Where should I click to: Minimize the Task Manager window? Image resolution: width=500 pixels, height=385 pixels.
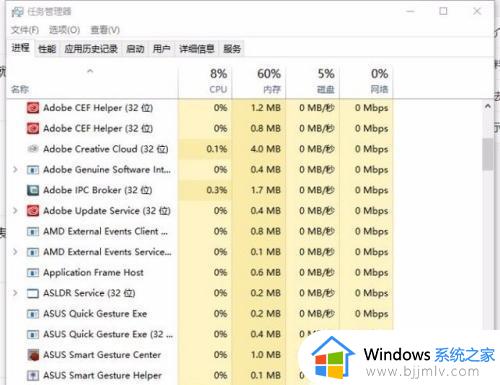[x=411, y=11]
